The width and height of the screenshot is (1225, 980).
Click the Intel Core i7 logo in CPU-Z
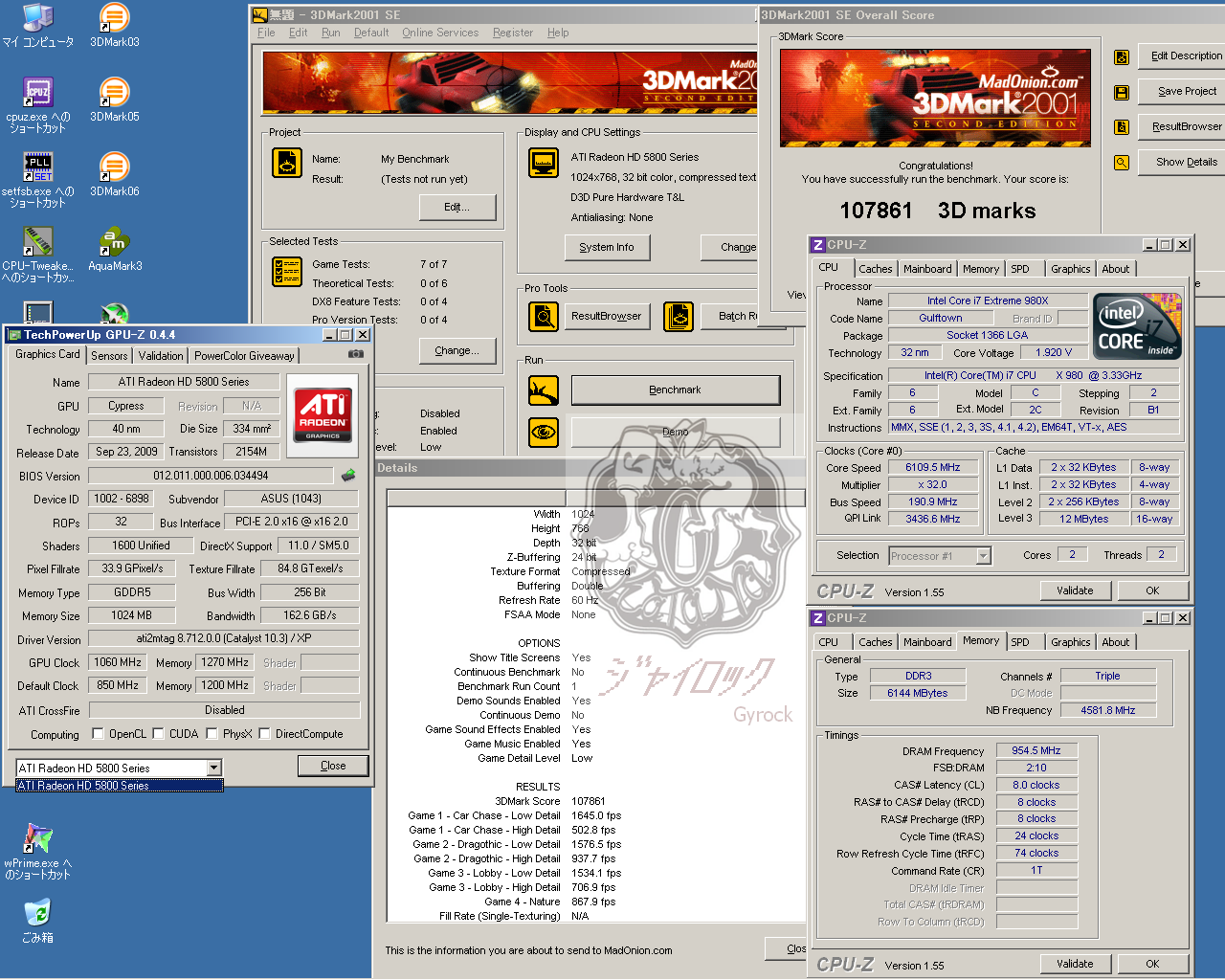click(x=1138, y=327)
